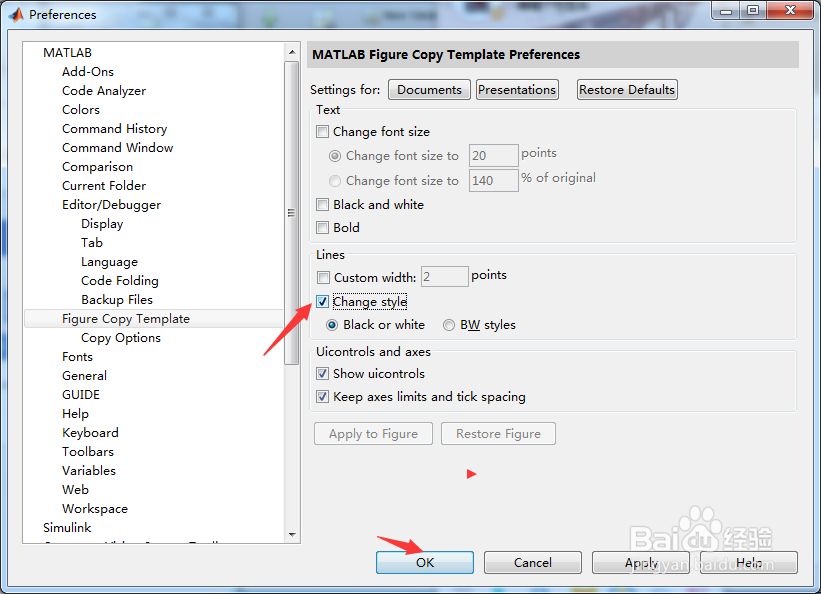Screen dimensions: 821x594
Task: Maximize the Preferences window
Action: click(752, 10)
